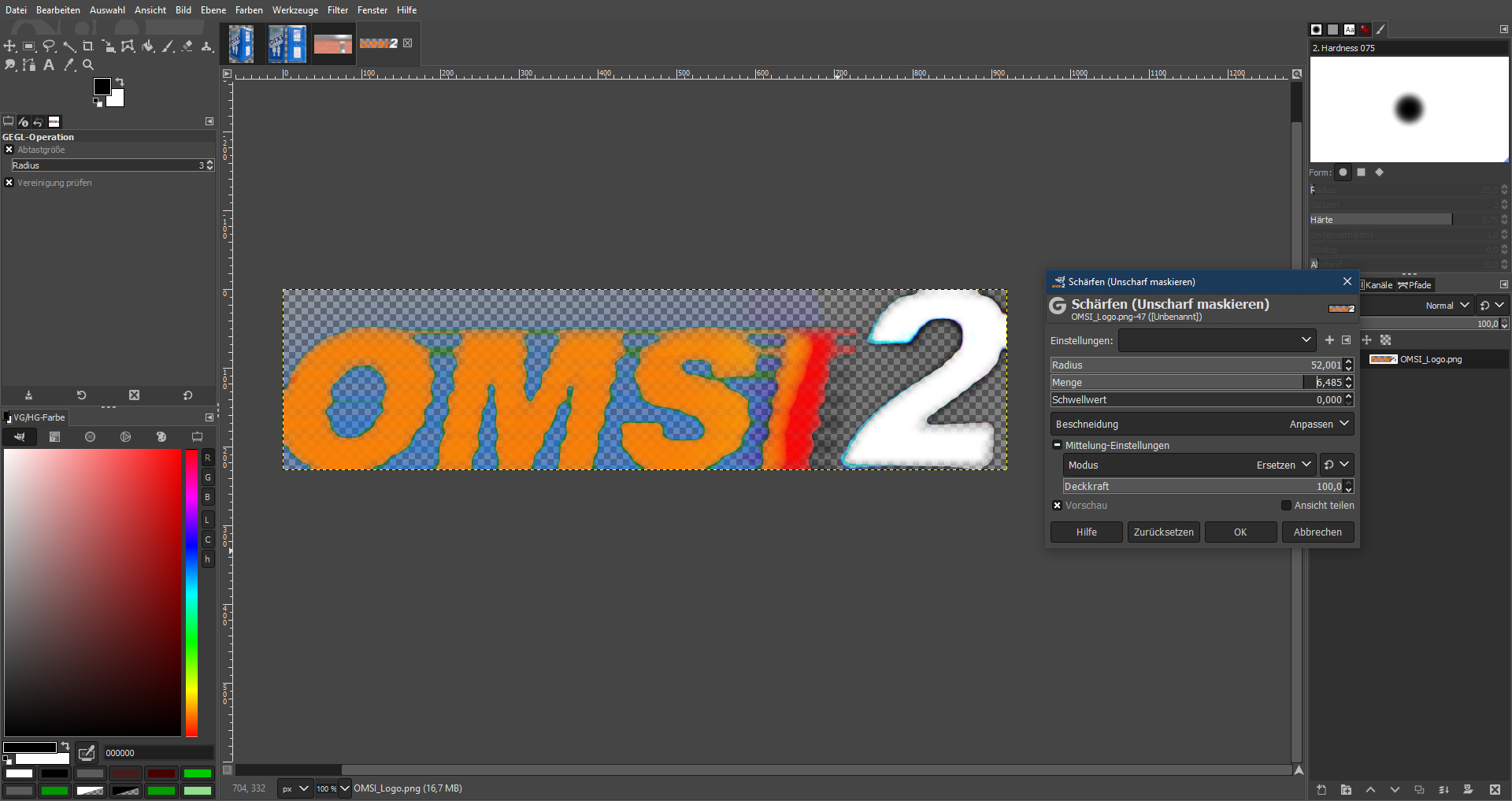Image resolution: width=1512 pixels, height=801 pixels.
Task: Select the Eraser tool
Action: click(187, 46)
